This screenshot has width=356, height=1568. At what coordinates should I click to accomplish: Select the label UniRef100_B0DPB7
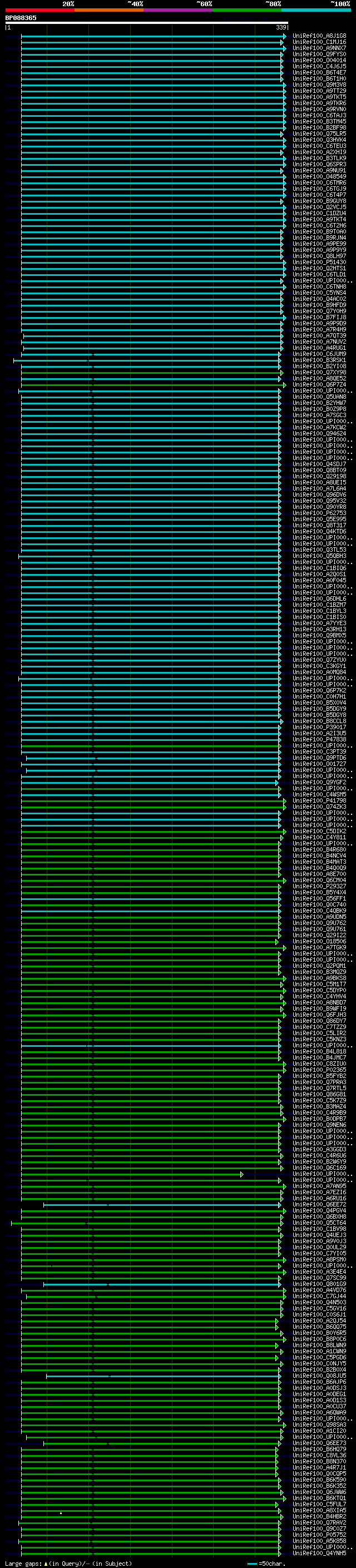pyautogui.click(x=319, y=1119)
